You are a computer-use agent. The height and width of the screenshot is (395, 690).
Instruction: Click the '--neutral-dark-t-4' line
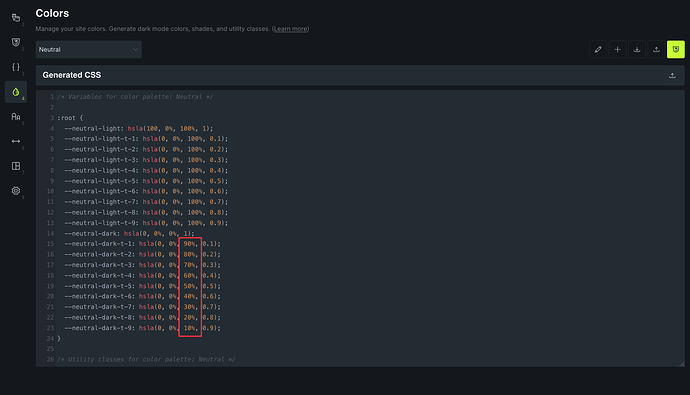(143, 275)
